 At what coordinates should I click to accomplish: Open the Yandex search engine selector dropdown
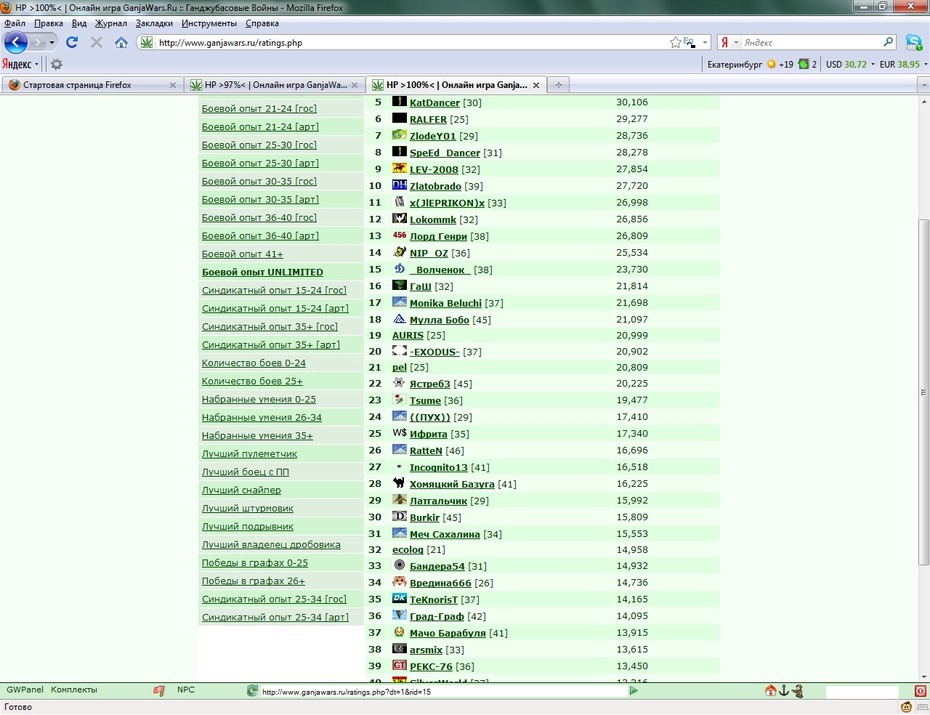[736, 42]
